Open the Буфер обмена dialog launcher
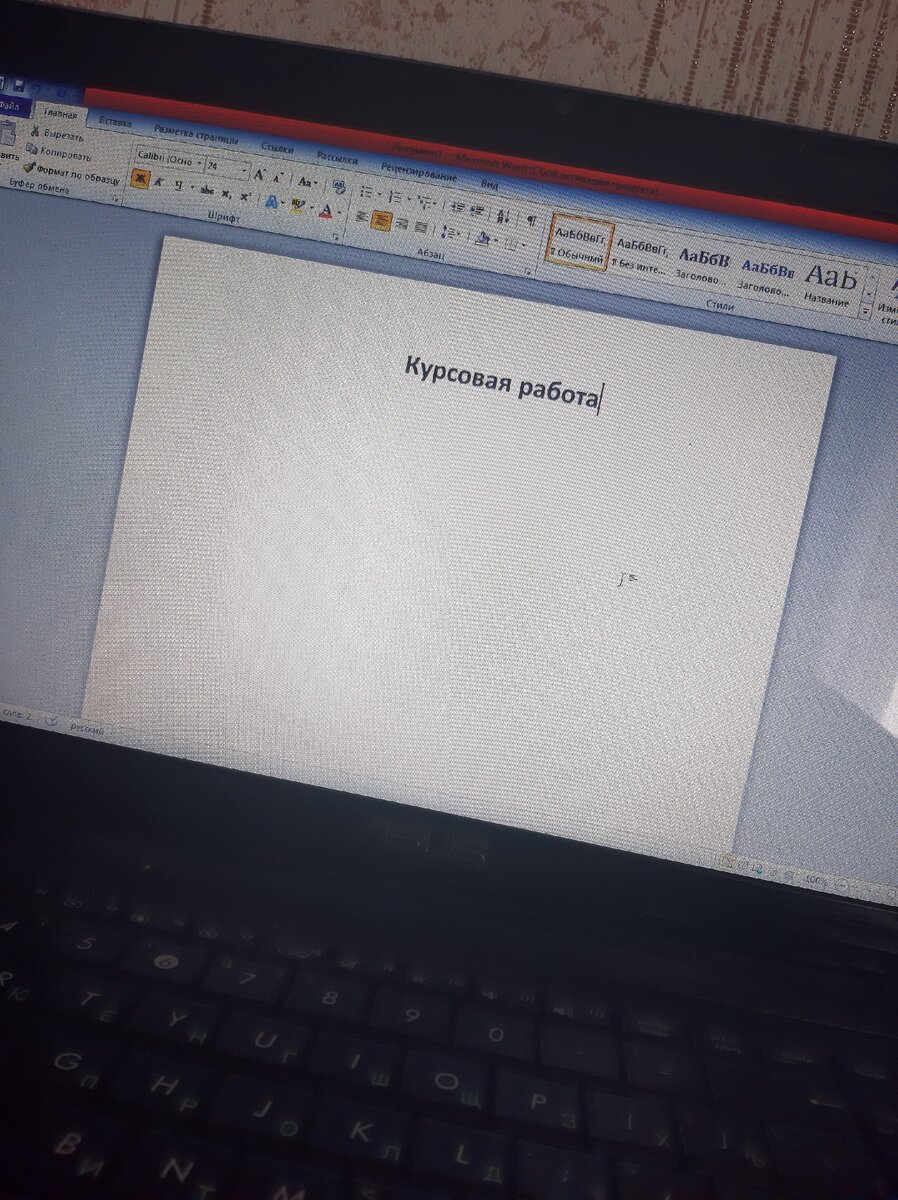 pos(116,199)
